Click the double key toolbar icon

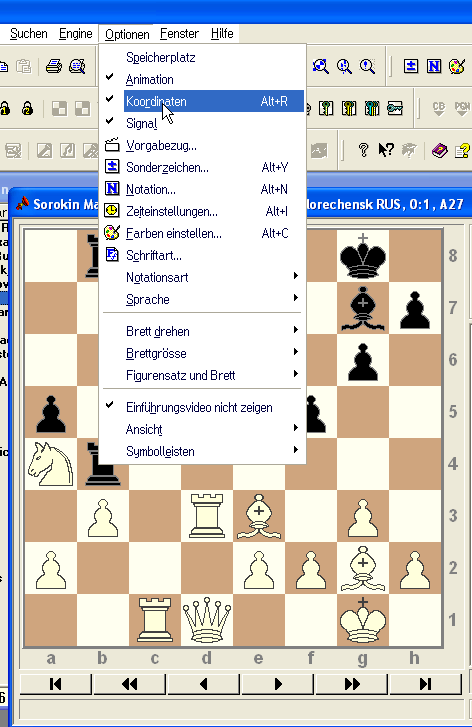point(349,108)
